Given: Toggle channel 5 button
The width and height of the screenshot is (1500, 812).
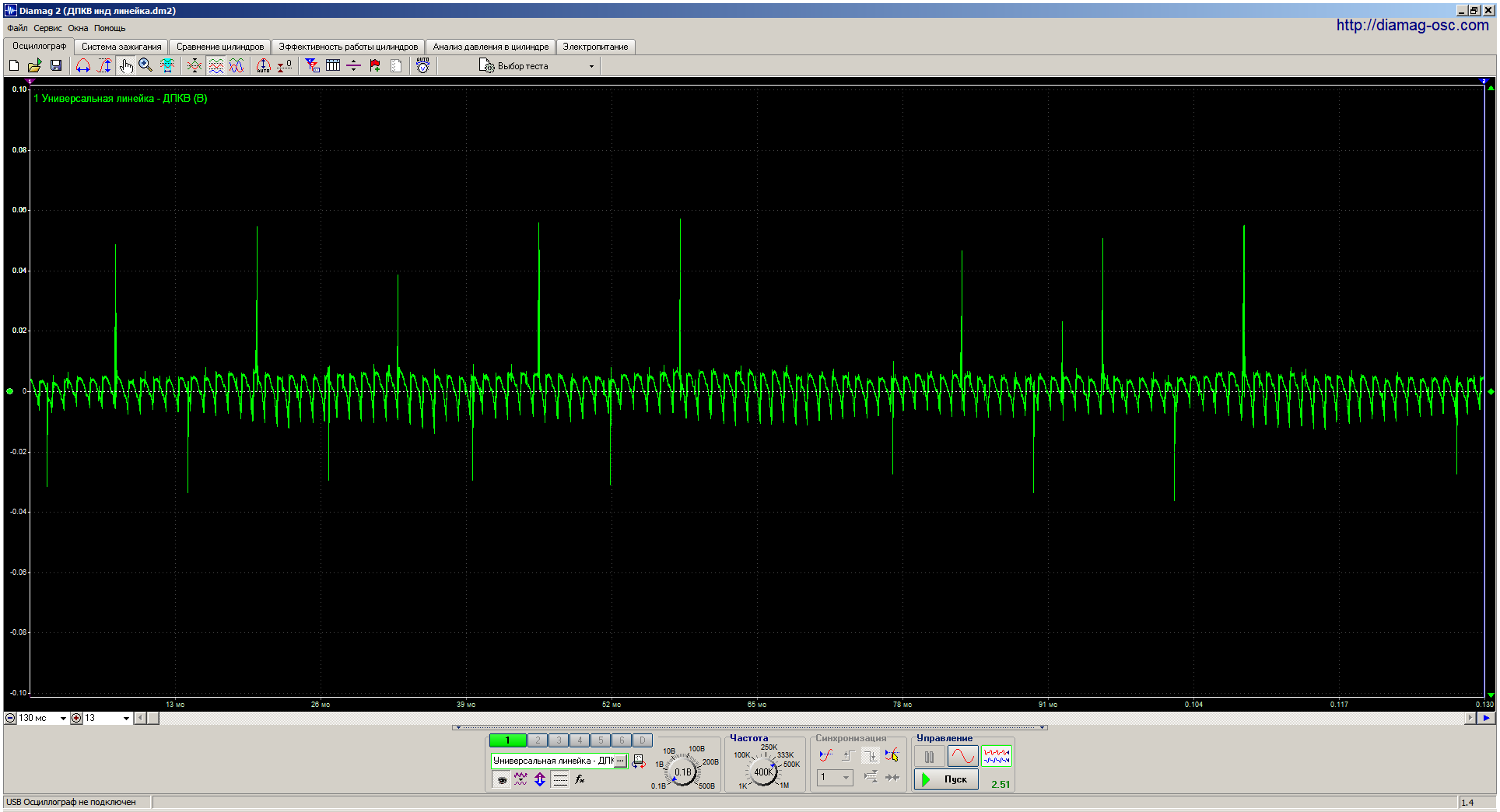Looking at the screenshot, I should click(x=601, y=740).
